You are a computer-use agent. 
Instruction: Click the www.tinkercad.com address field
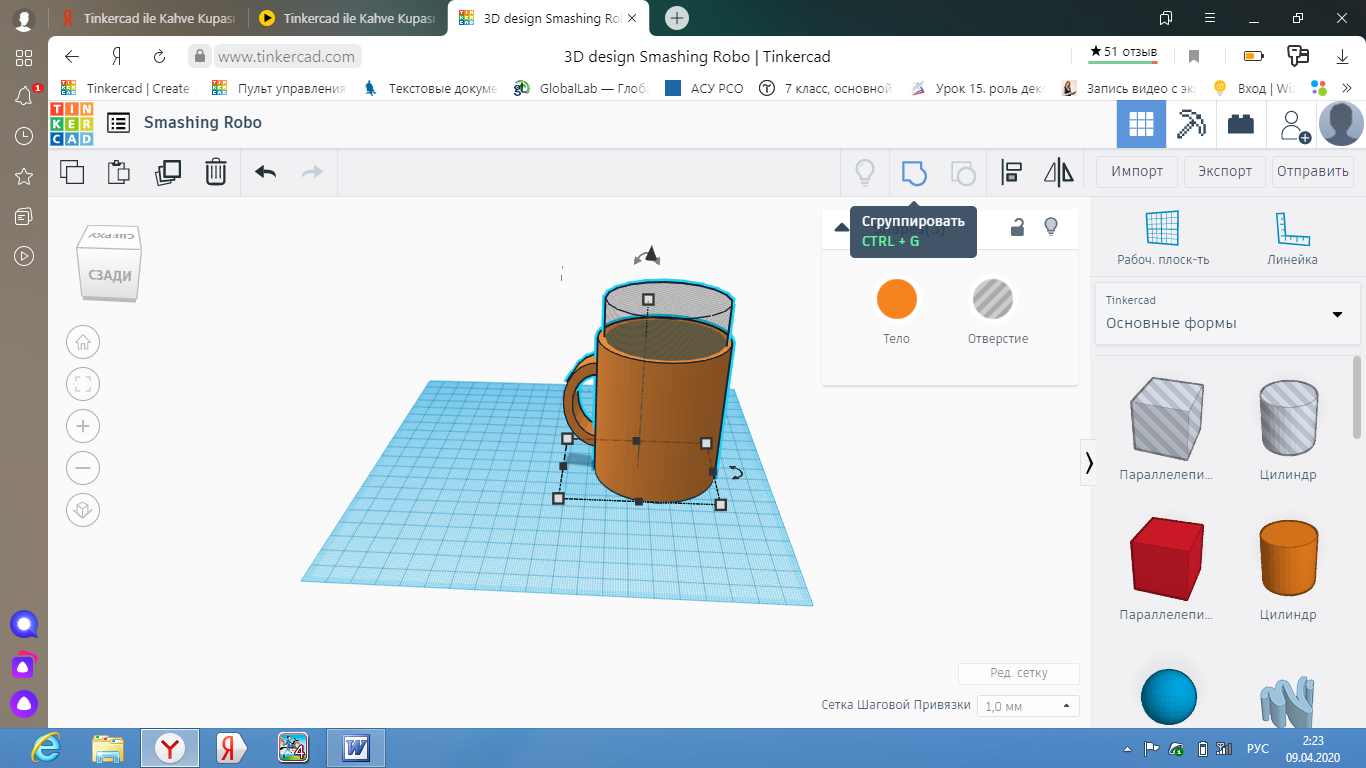pos(286,57)
